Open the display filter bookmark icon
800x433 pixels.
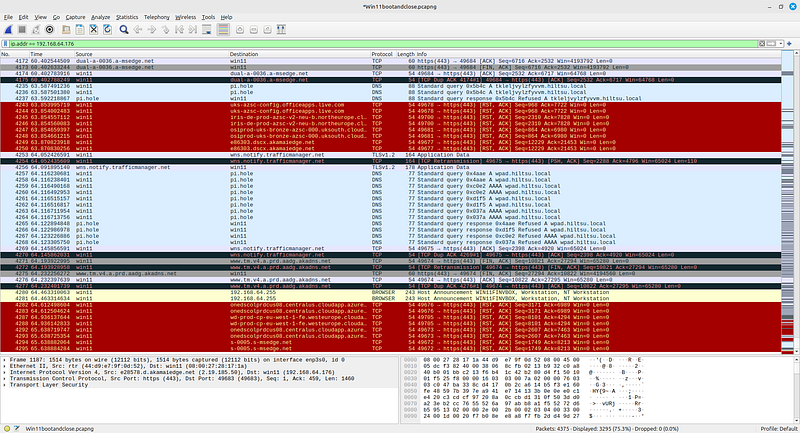tap(6, 44)
